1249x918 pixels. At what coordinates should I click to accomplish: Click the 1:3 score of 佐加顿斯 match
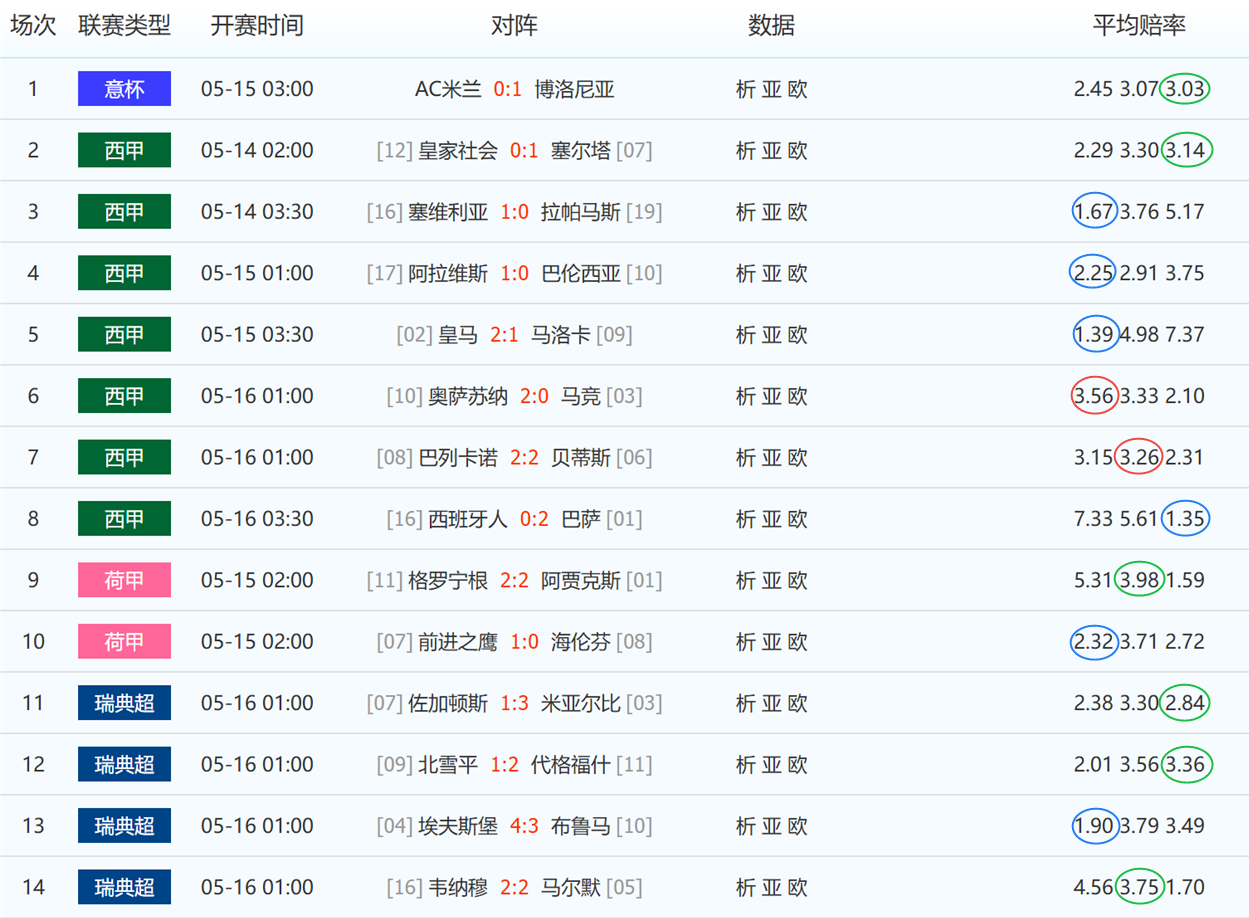point(514,703)
